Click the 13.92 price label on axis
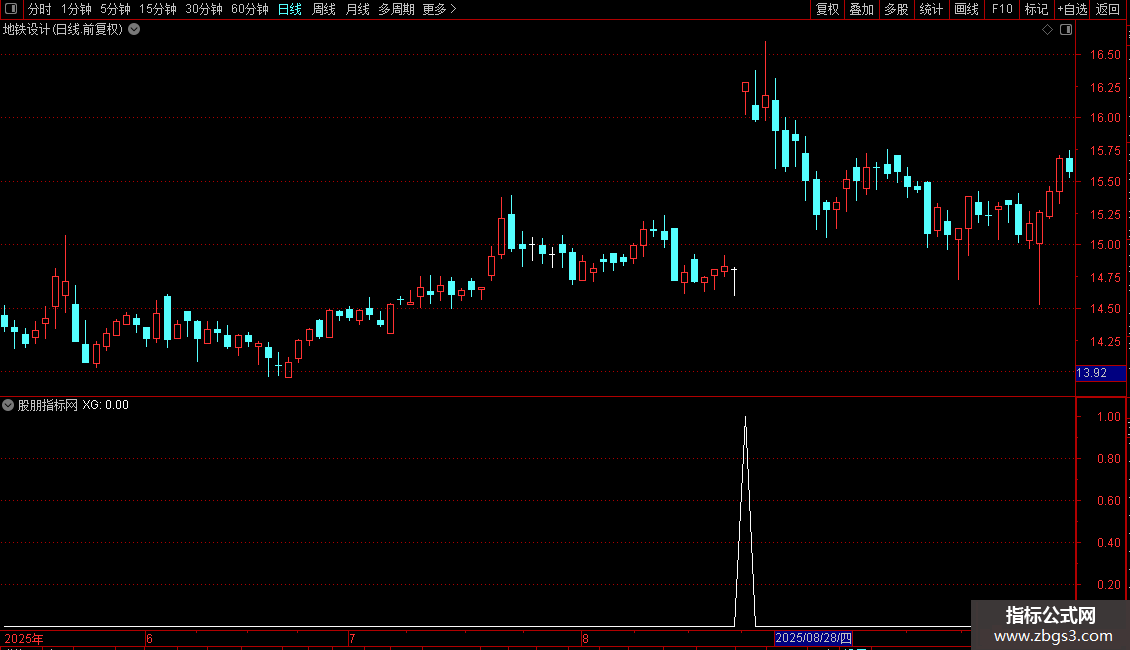Viewport: 1130px width, 650px height. [x=1100, y=373]
